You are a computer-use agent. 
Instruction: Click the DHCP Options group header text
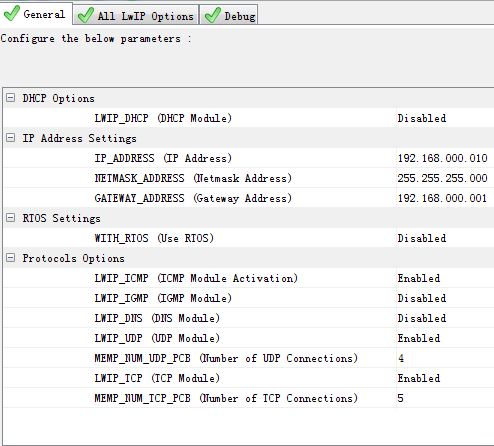pyautogui.click(x=58, y=98)
